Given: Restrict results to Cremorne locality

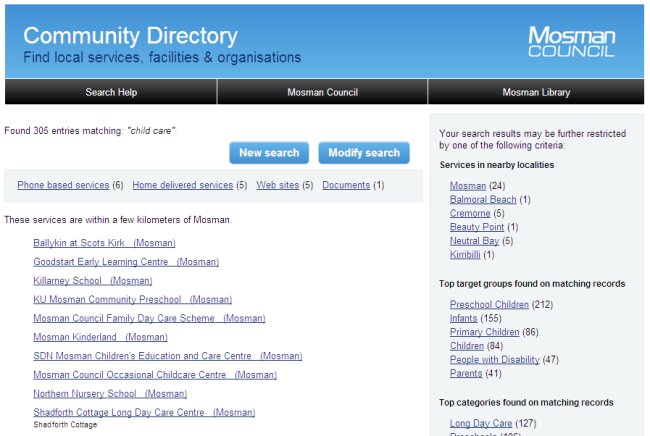Looking at the screenshot, I should [x=470, y=213].
